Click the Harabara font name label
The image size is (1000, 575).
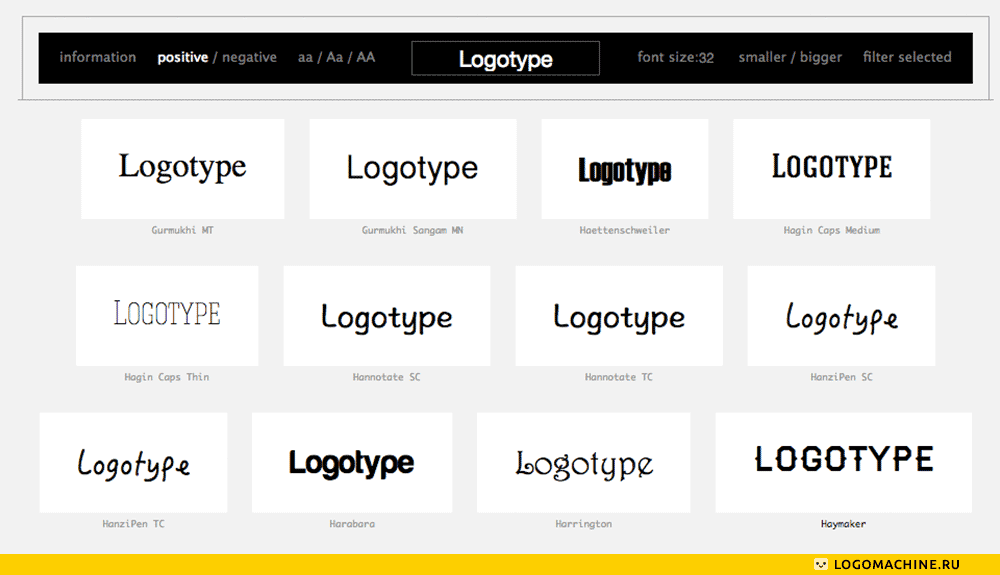coord(352,523)
